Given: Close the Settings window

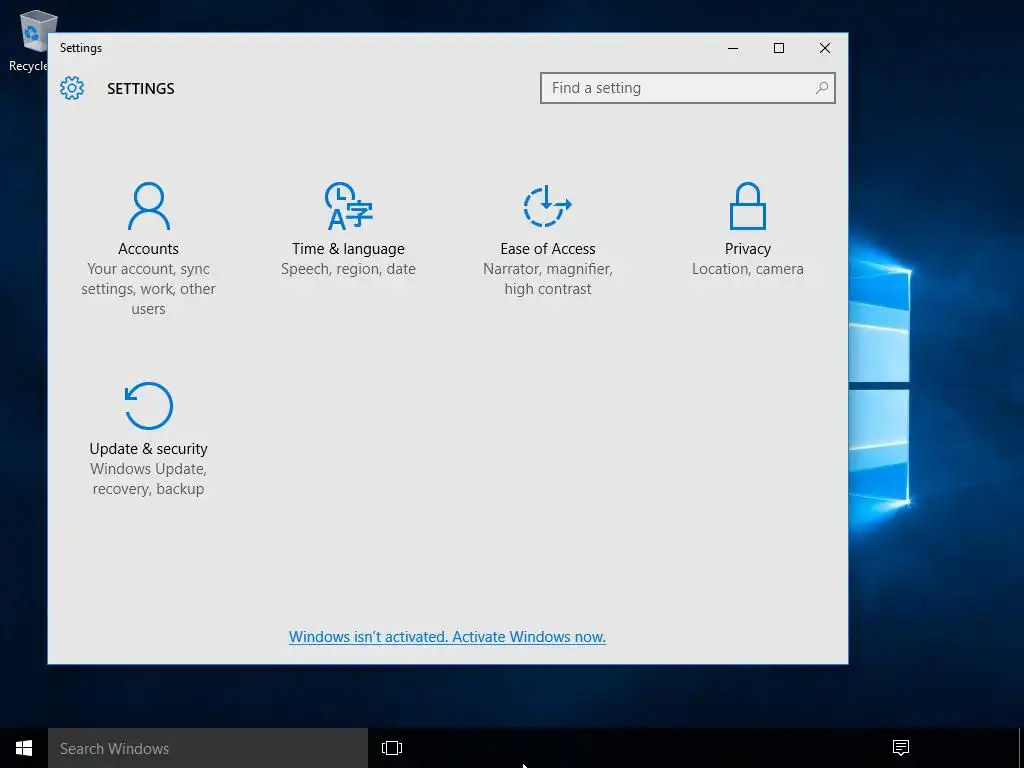Looking at the screenshot, I should click(x=825, y=48).
